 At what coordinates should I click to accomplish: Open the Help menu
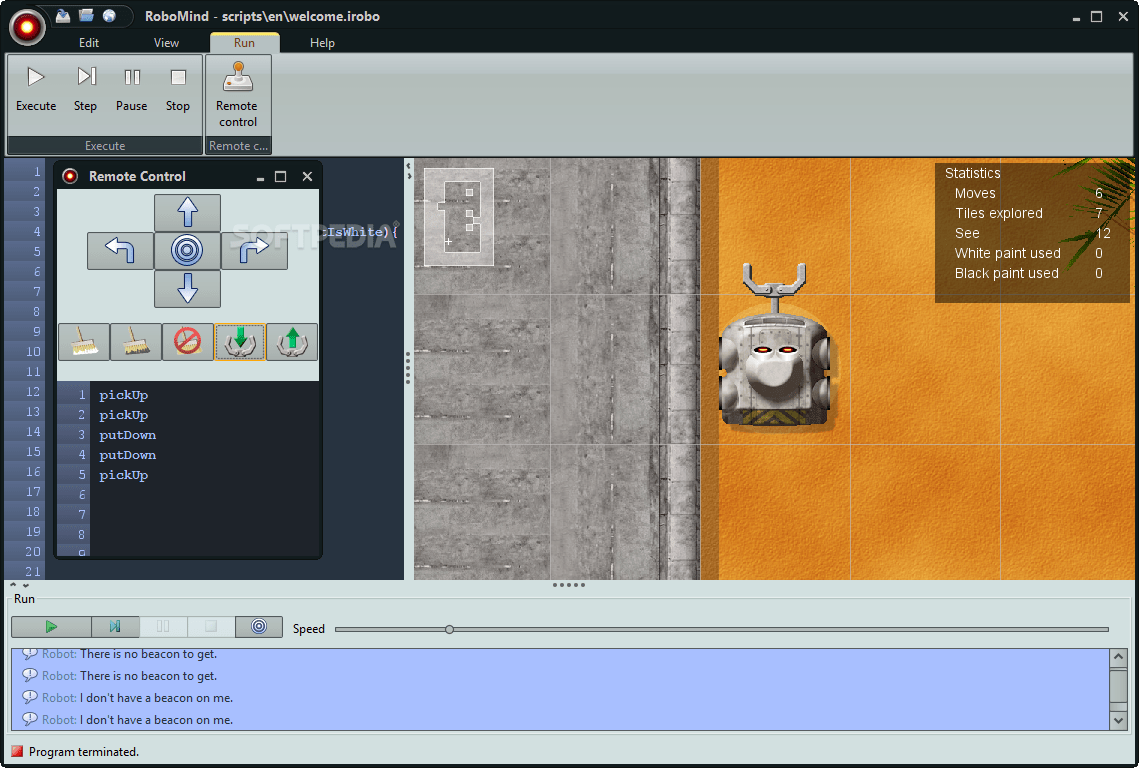322,42
